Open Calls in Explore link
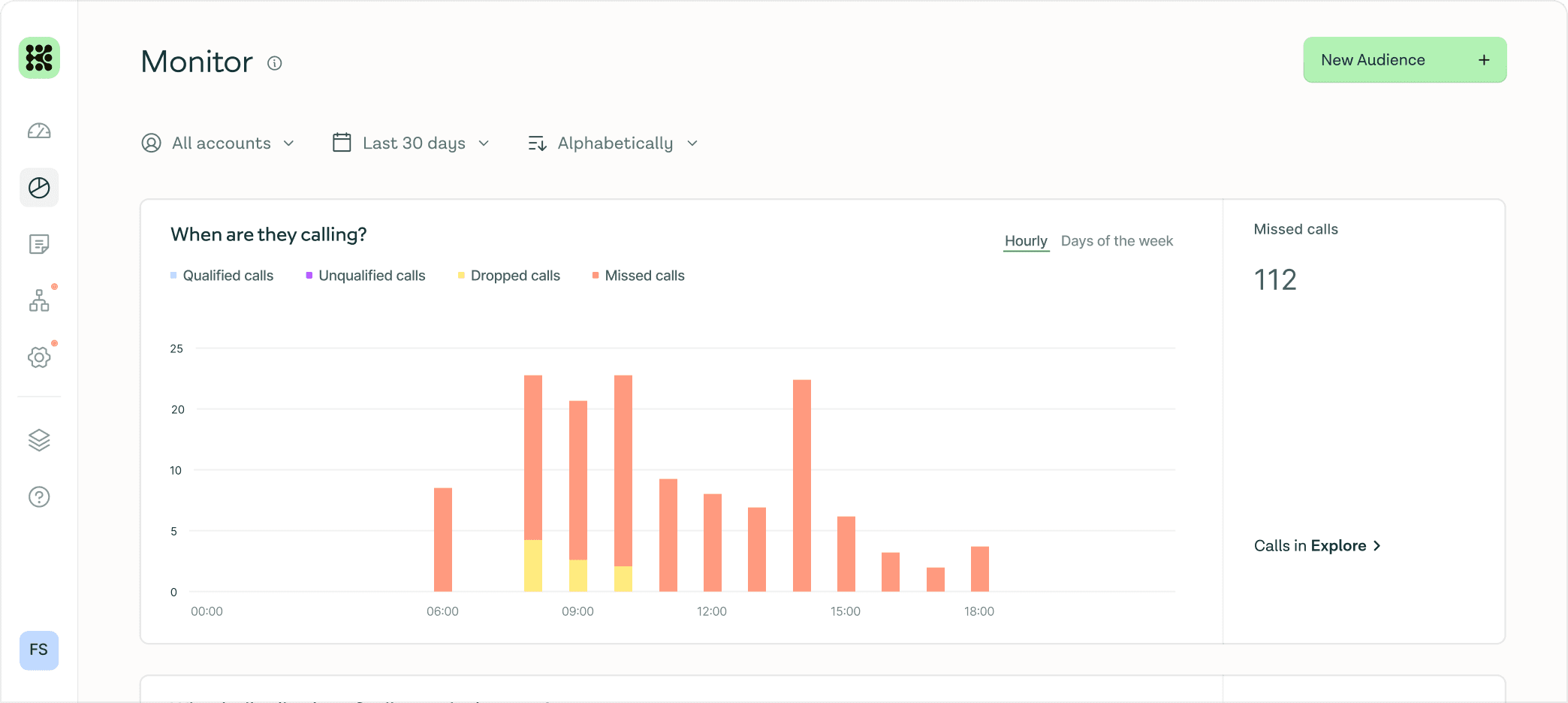 [x=1317, y=546]
